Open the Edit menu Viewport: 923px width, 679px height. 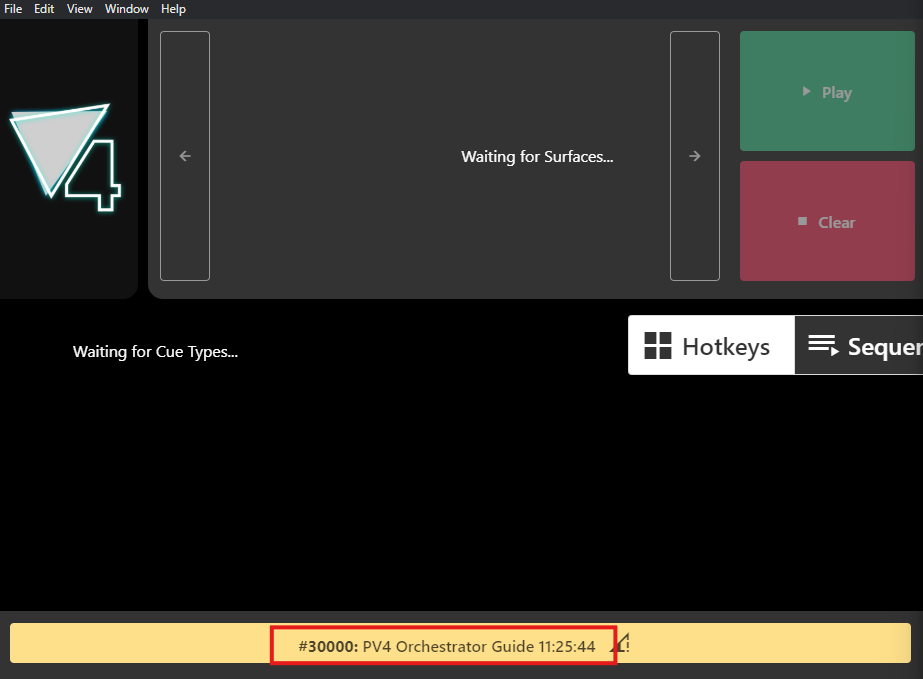tap(44, 9)
